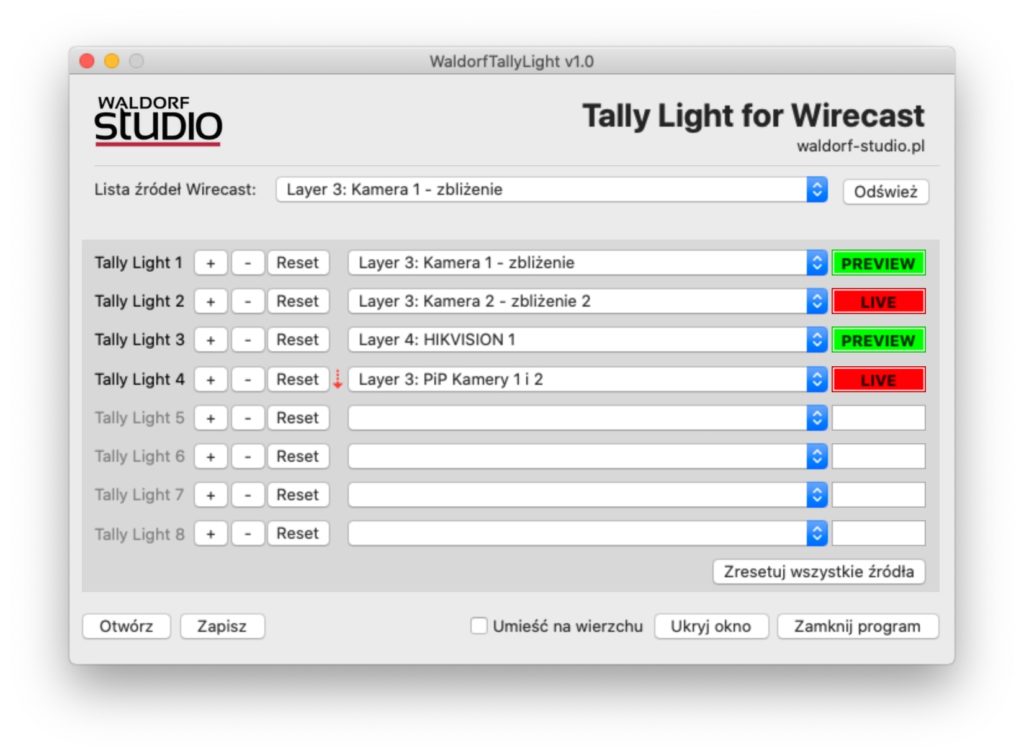The height and width of the screenshot is (756, 1024).
Task: Click the Otwórz button
Action: click(126, 626)
